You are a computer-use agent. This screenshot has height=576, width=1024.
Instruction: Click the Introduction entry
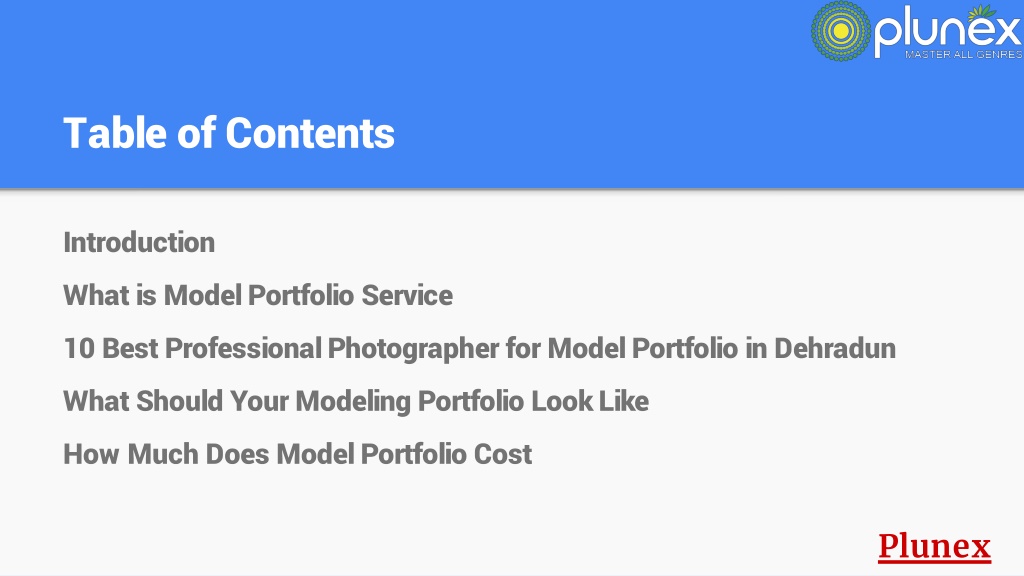pos(139,242)
